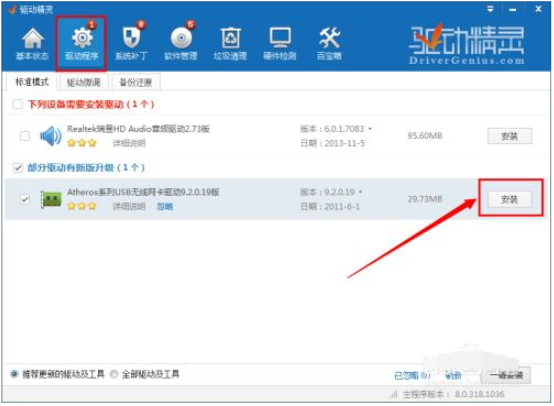The height and width of the screenshot is (406, 554).
Task: Click the Atheros network card icon
Action: coord(51,199)
